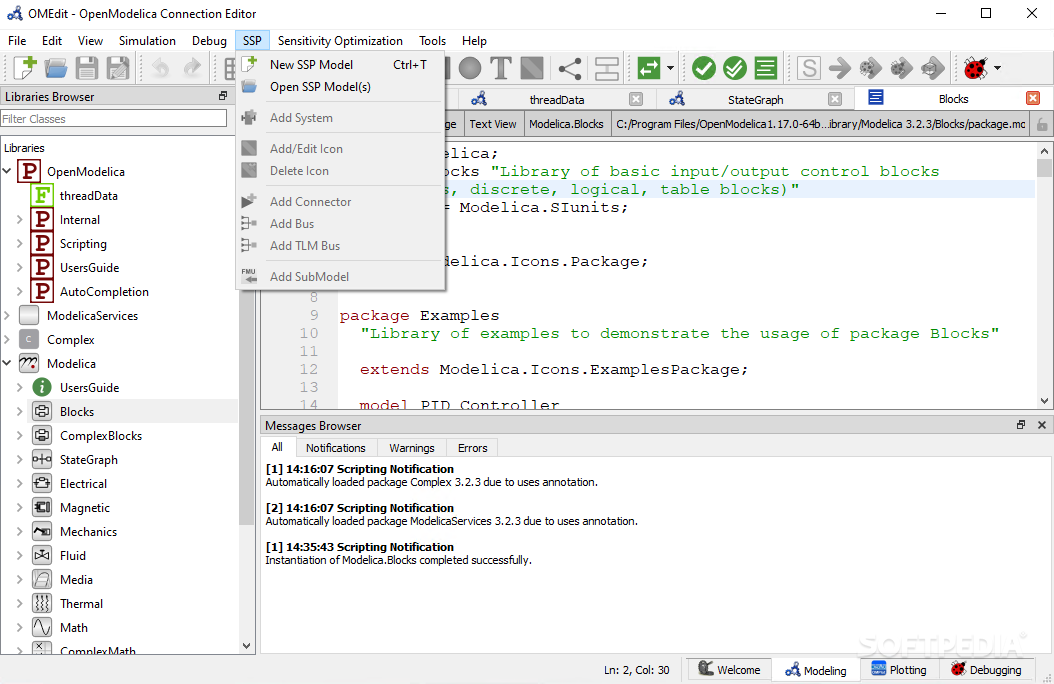Show only Warnings in the Messages Browser
Viewport: 1054px width, 684px height.
pyautogui.click(x=411, y=447)
